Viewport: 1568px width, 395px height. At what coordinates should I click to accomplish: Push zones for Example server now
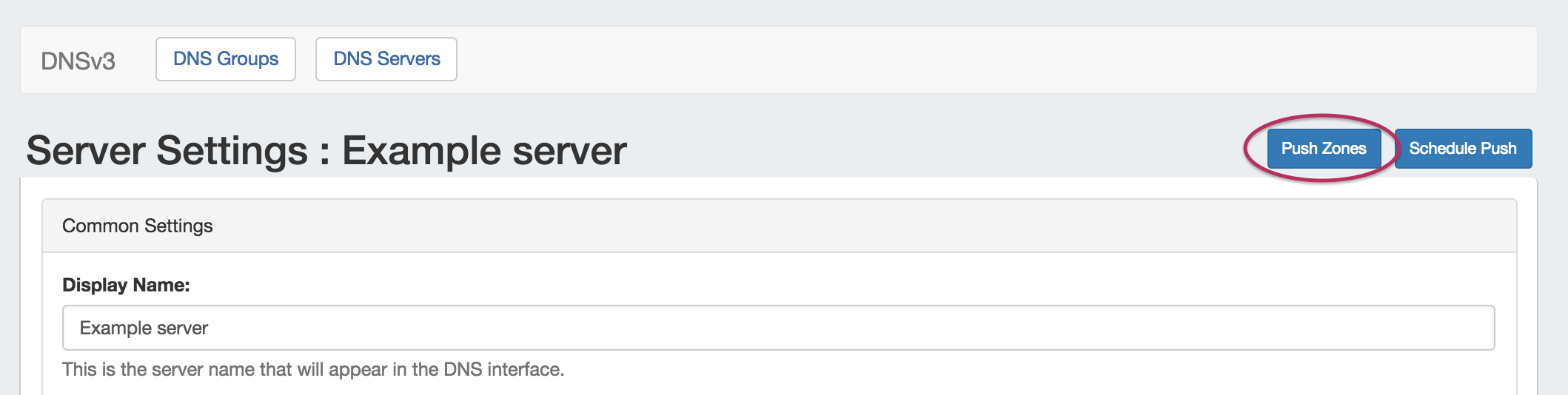(1324, 149)
